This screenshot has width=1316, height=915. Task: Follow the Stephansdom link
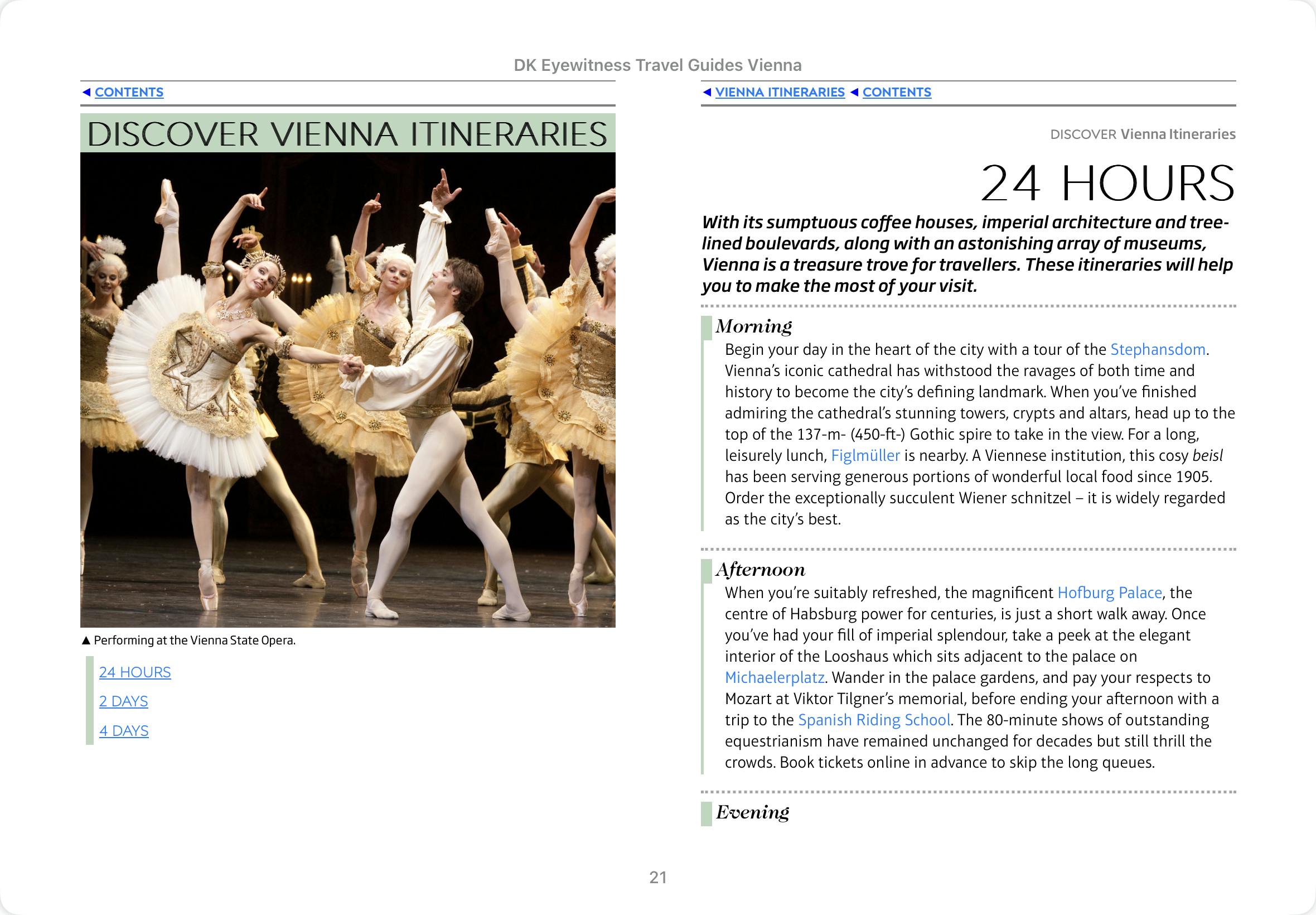point(1158,350)
